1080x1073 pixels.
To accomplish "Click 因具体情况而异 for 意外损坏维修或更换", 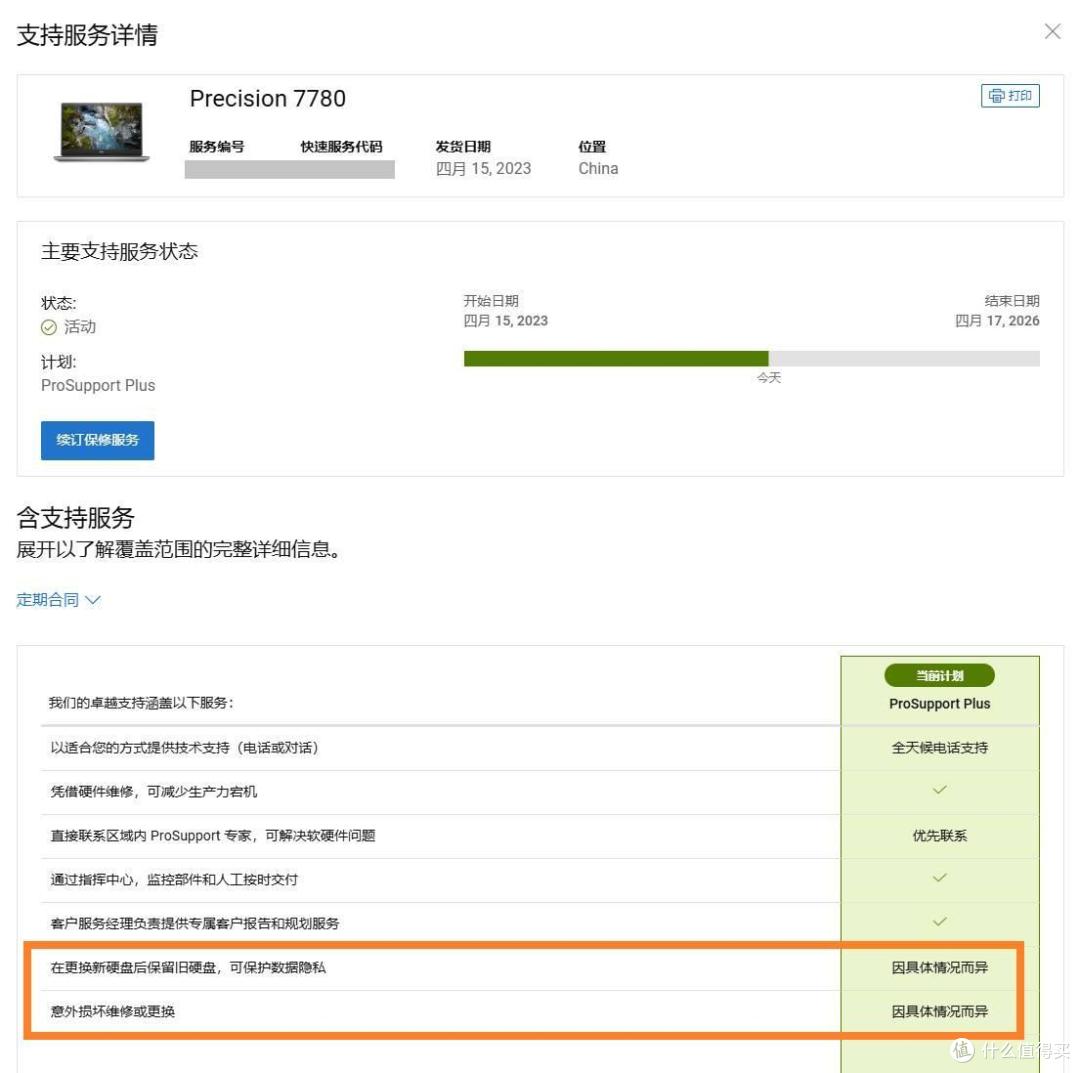I will click(x=938, y=1011).
